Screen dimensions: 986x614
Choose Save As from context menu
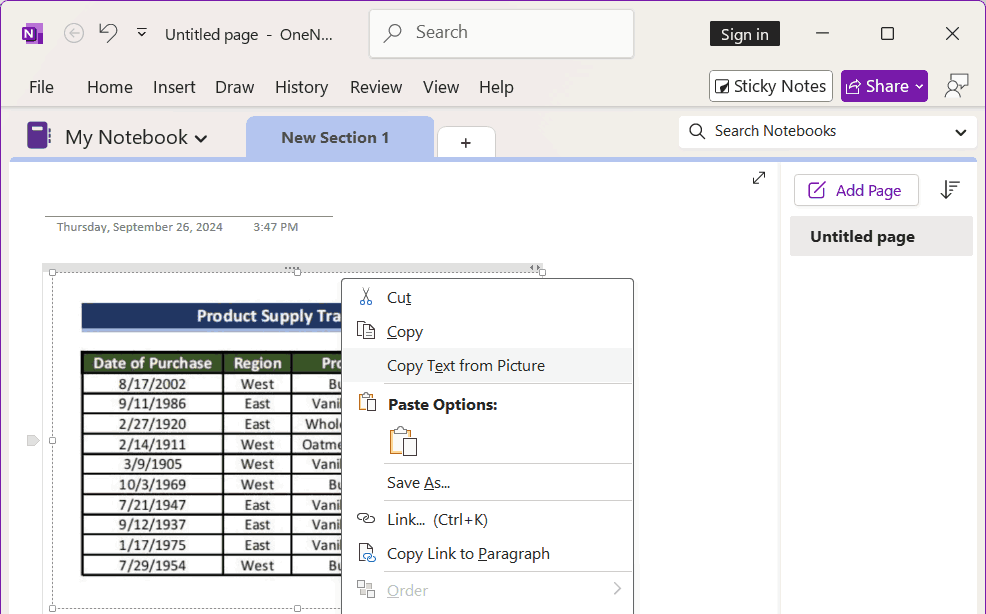(x=418, y=483)
